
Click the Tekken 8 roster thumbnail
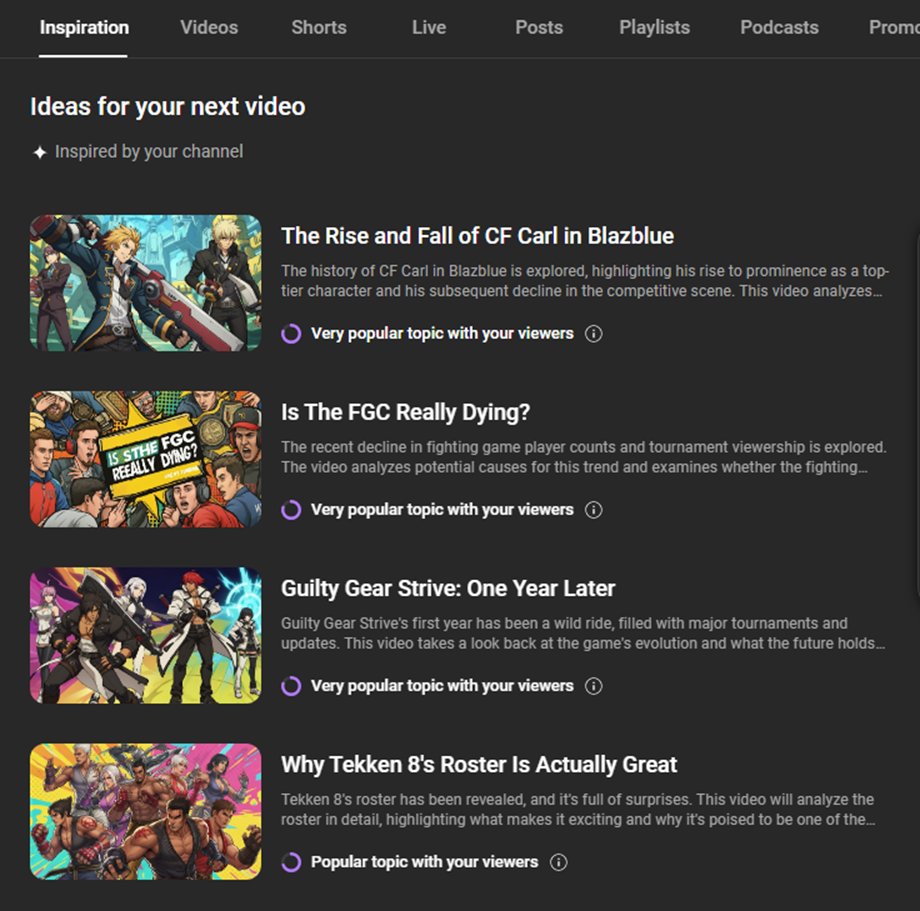(x=146, y=812)
